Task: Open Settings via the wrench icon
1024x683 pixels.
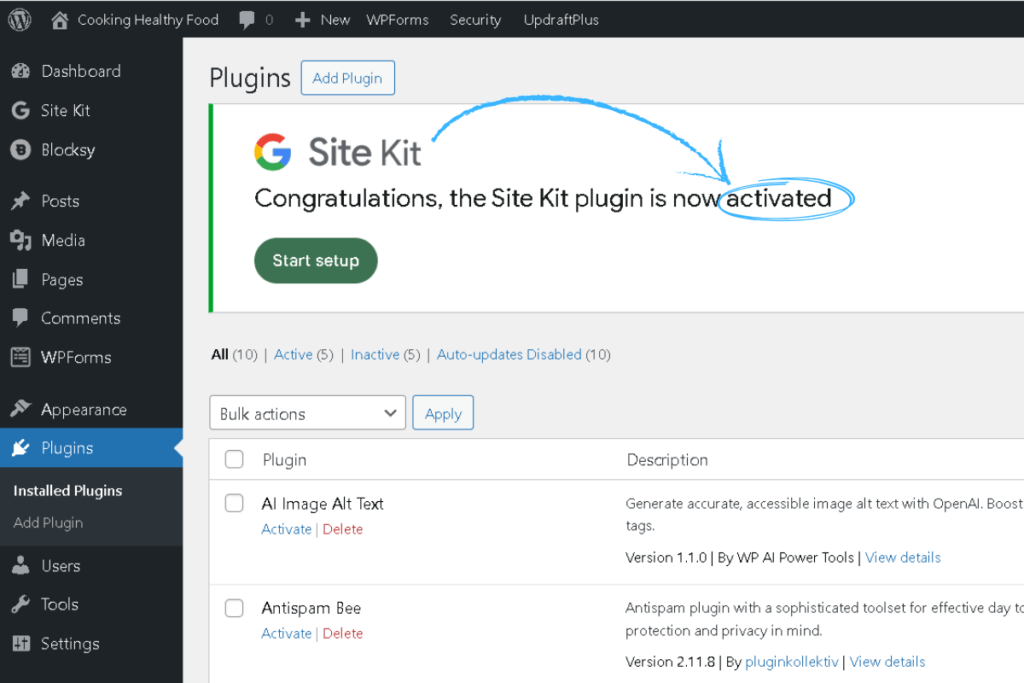Action: (21, 644)
